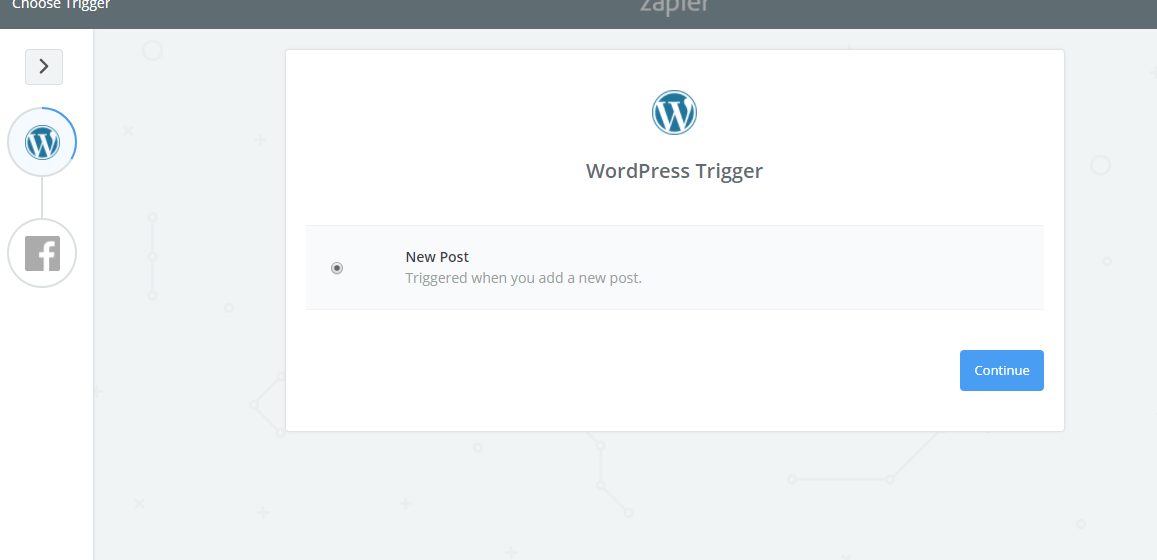
Task: Expand the sidebar with the chevron button
Action: [44, 67]
